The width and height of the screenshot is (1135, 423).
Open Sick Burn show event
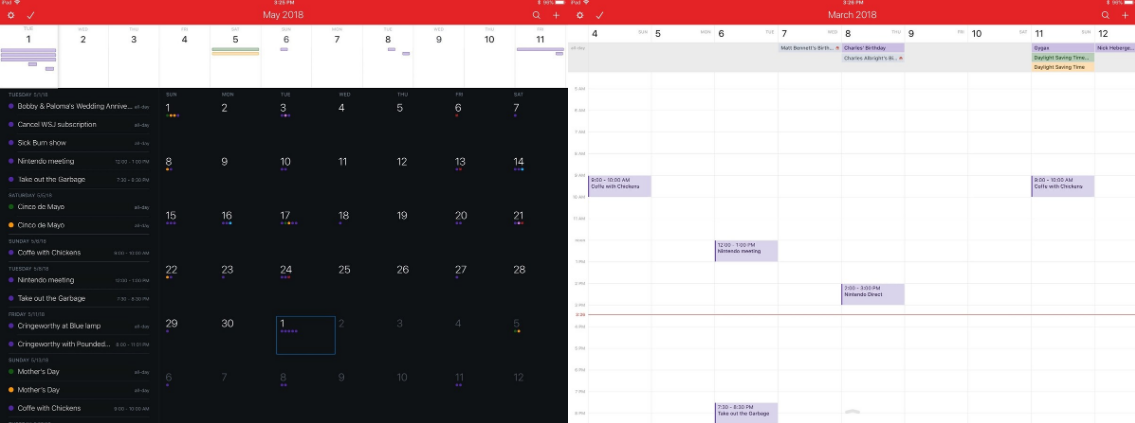click(78, 143)
